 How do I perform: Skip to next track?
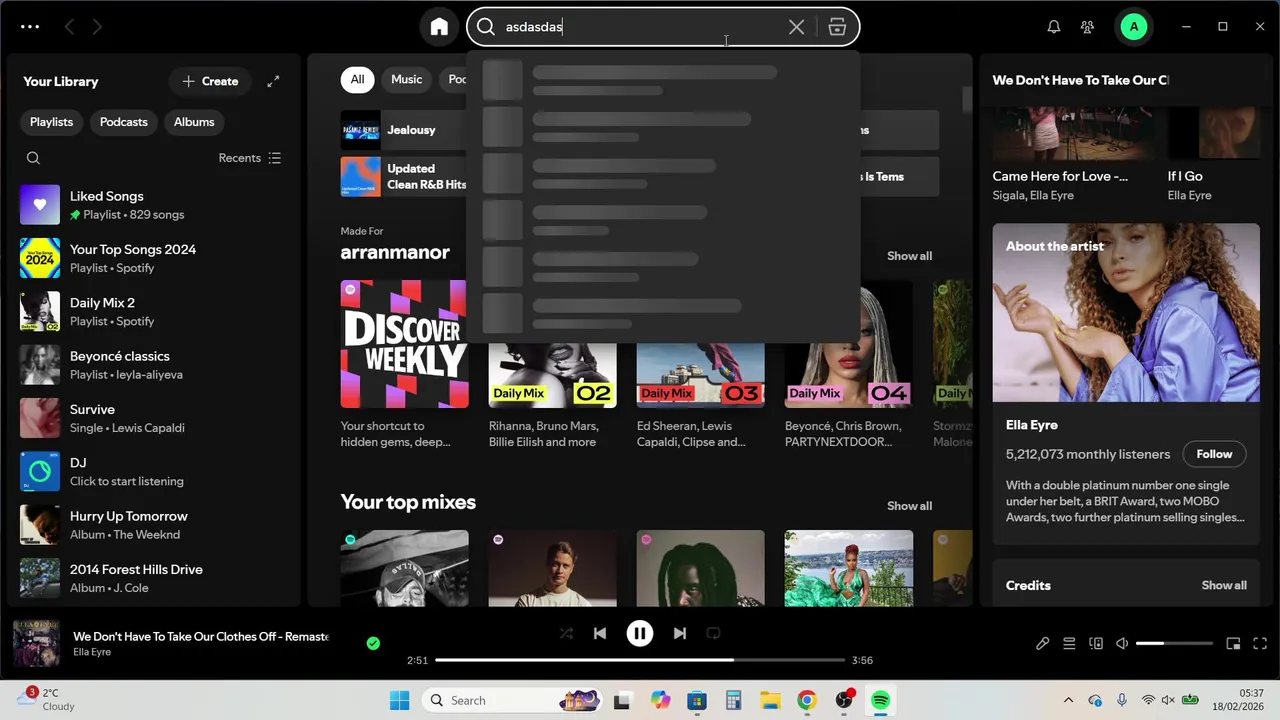click(x=680, y=633)
